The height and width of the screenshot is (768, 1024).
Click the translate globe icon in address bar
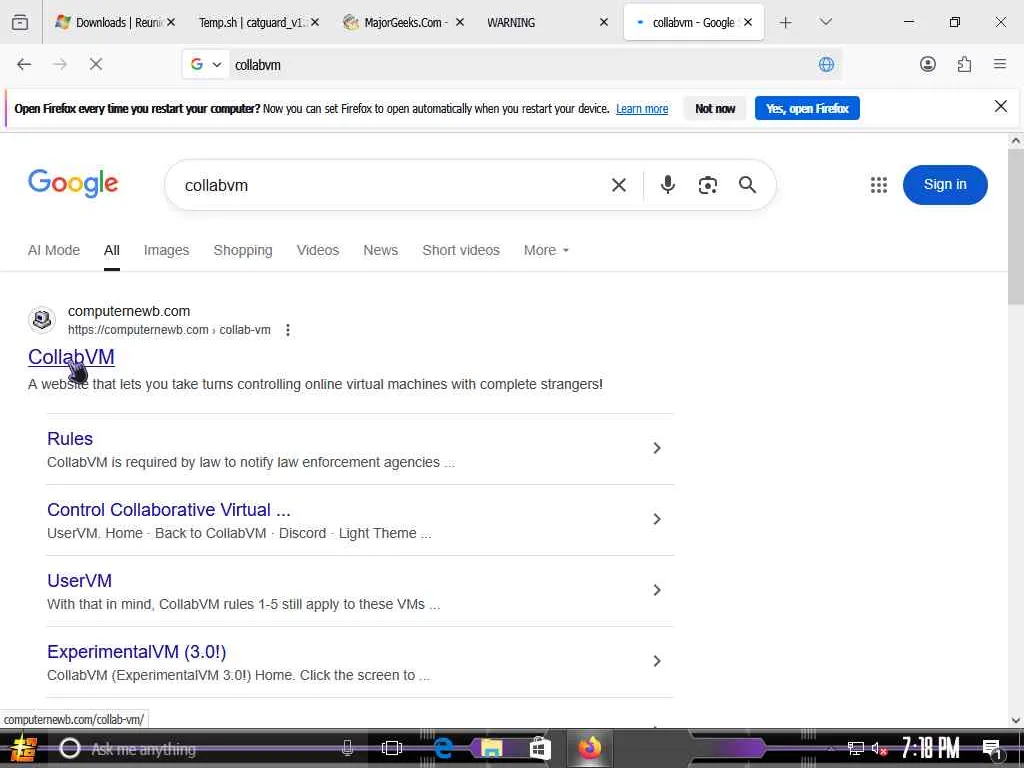pos(826,64)
